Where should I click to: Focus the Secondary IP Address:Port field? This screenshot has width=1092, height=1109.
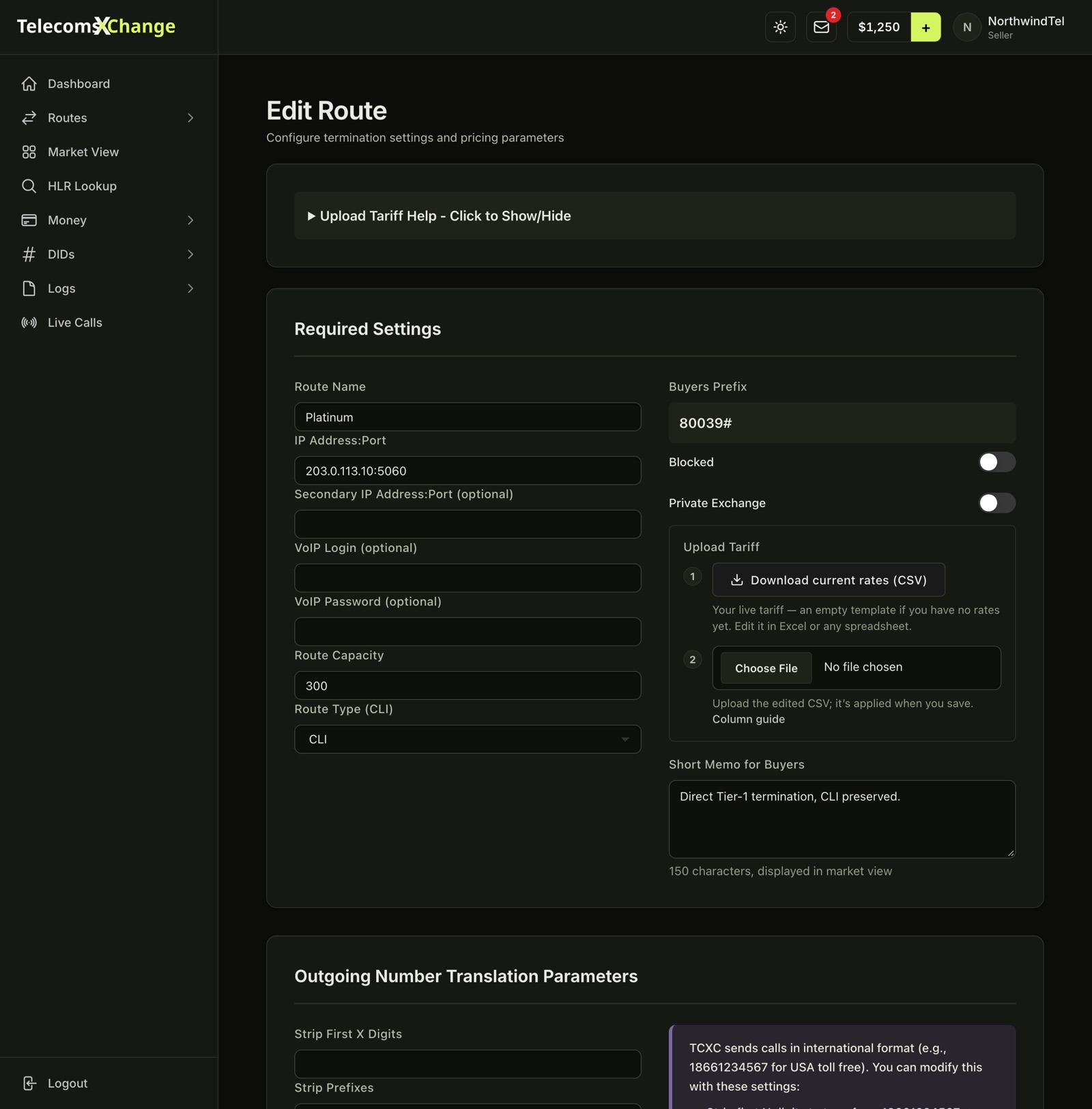point(468,524)
